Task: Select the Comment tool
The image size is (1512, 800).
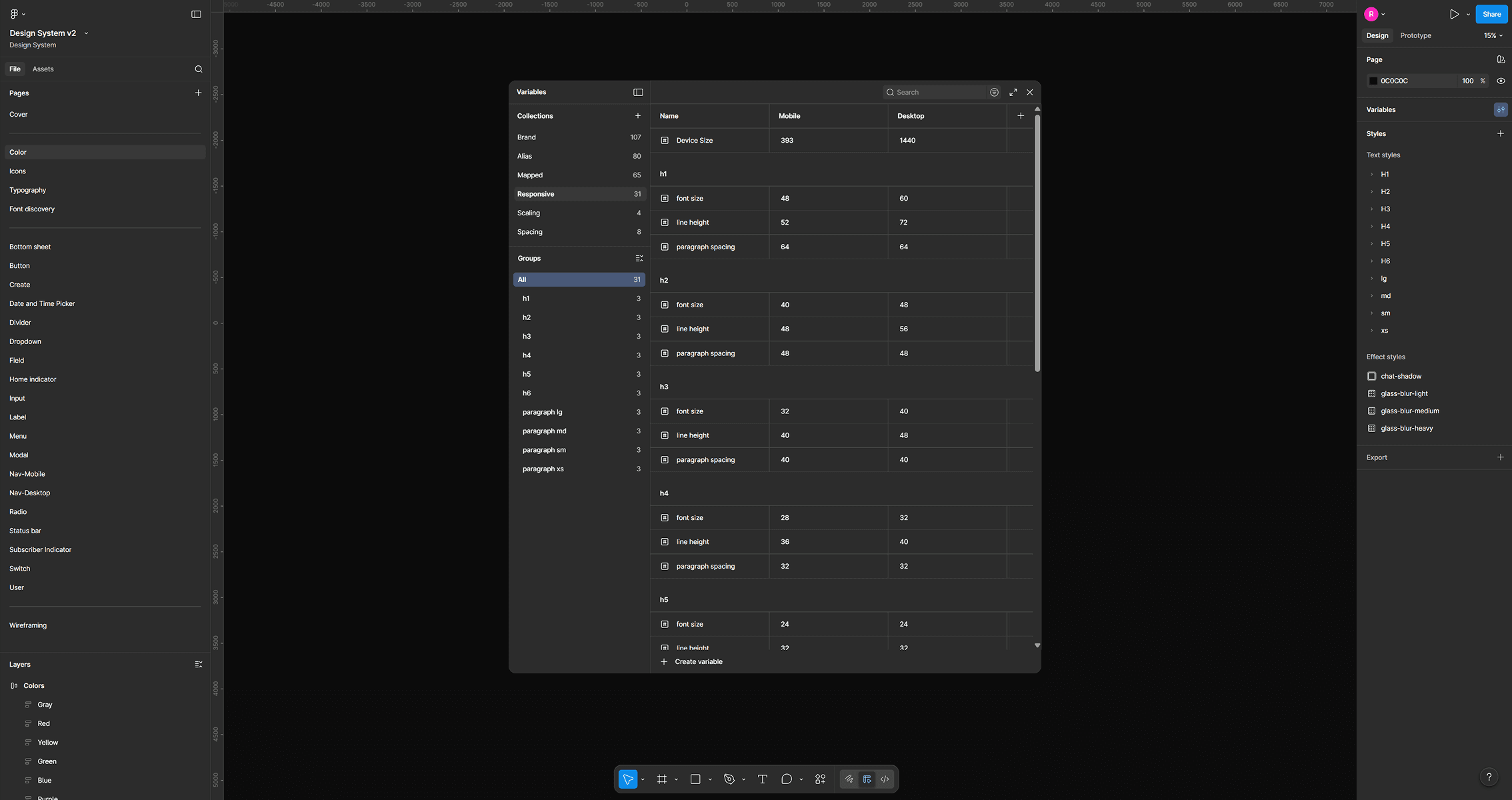Action: [x=787, y=779]
